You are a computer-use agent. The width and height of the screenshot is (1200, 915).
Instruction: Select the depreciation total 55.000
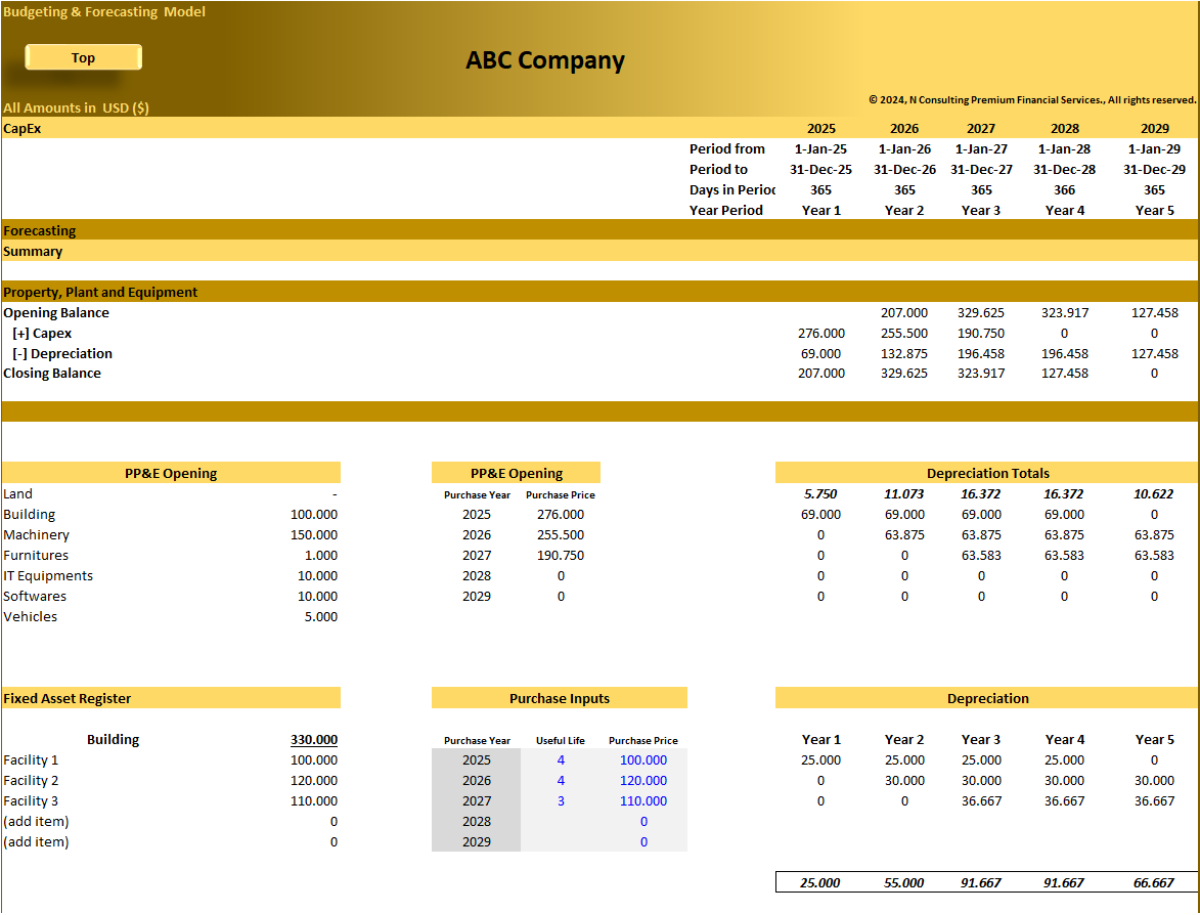pyautogui.click(x=904, y=883)
